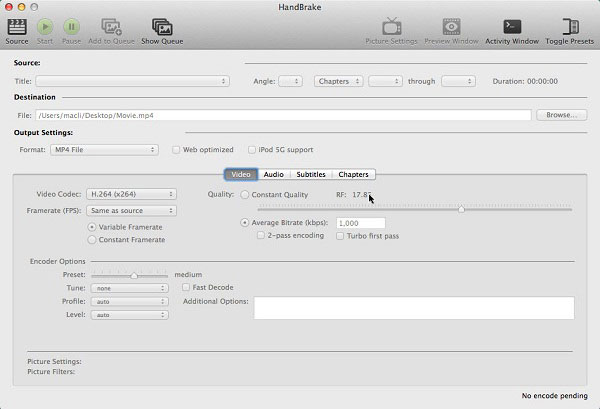Click the 'Picture Settings:' summary label
The width and height of the screenshot is (600, 409).
(x=54, y=362)
